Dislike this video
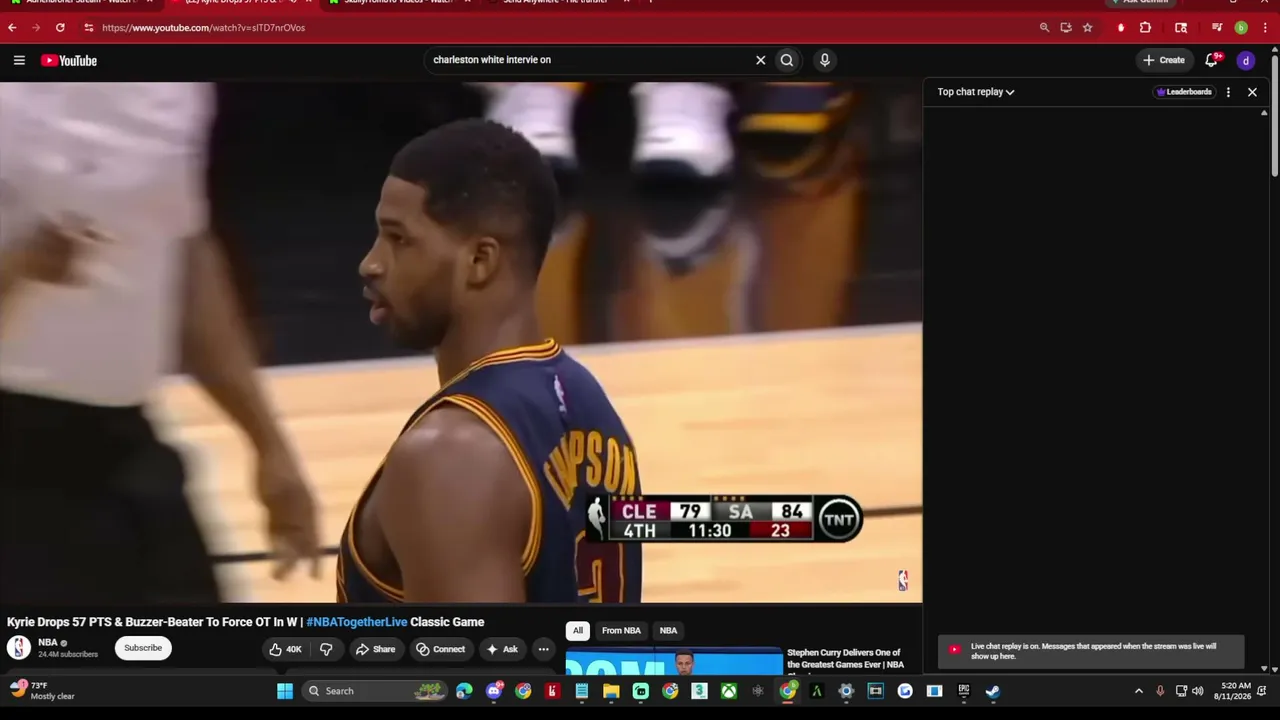This screenshot has height=720, width=1280. point(326,649)
